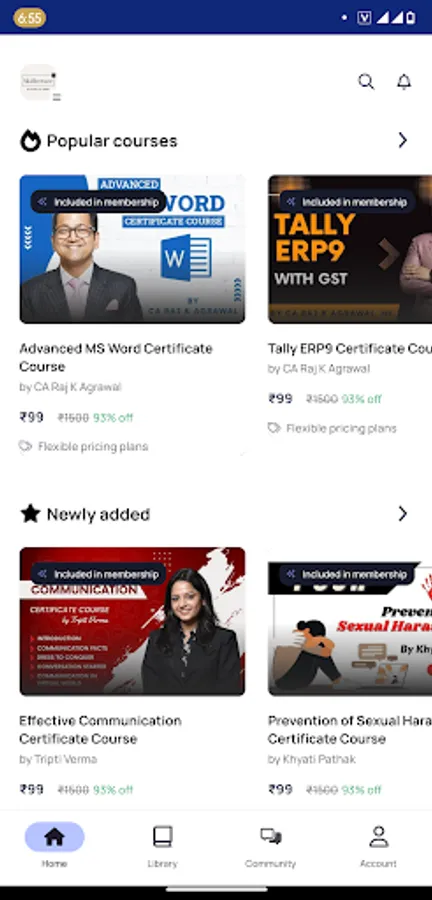Tap the flame icon beside Popular courses
Image resolution: width=432 pixels, height=900 pixels.
pos(30,141)
